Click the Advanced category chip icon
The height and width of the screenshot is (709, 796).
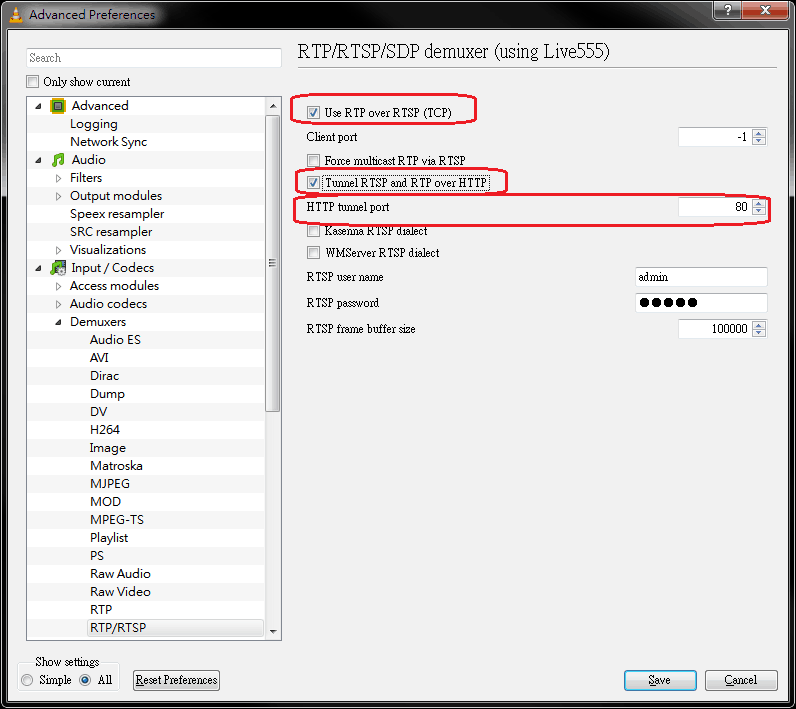[x=58, y=106]
